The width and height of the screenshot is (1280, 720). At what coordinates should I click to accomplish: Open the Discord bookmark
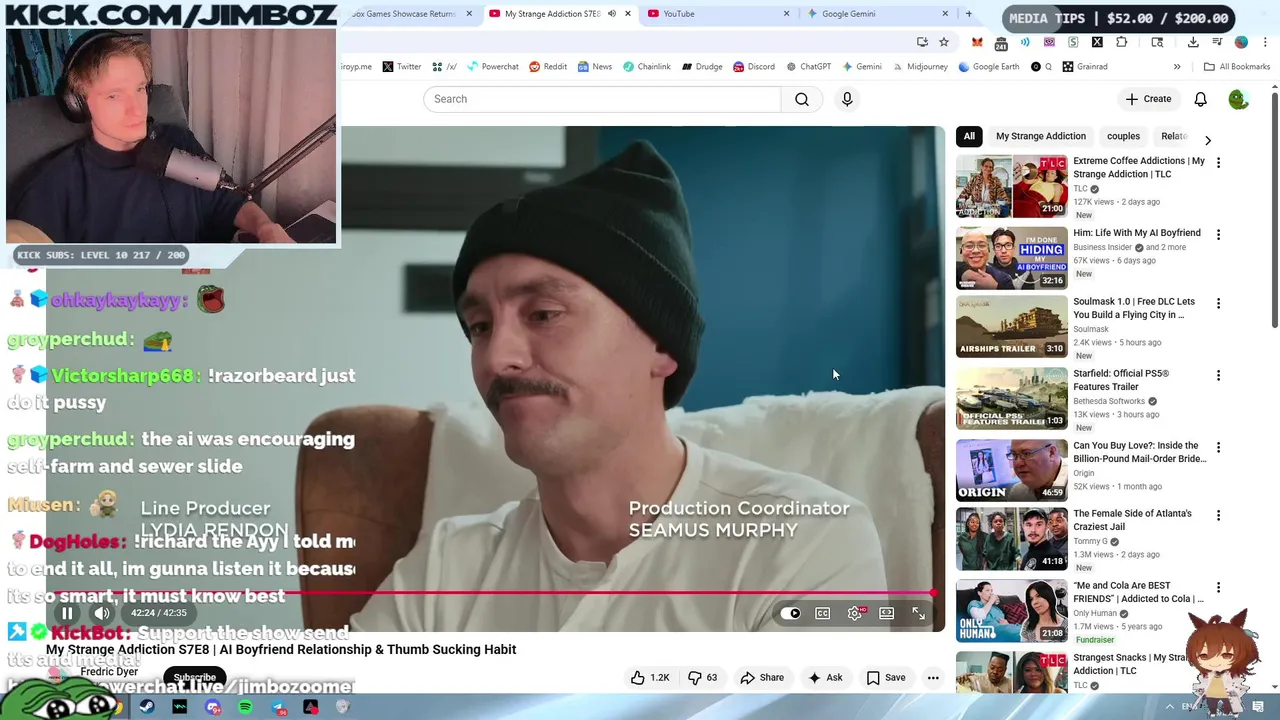[753, 67]
